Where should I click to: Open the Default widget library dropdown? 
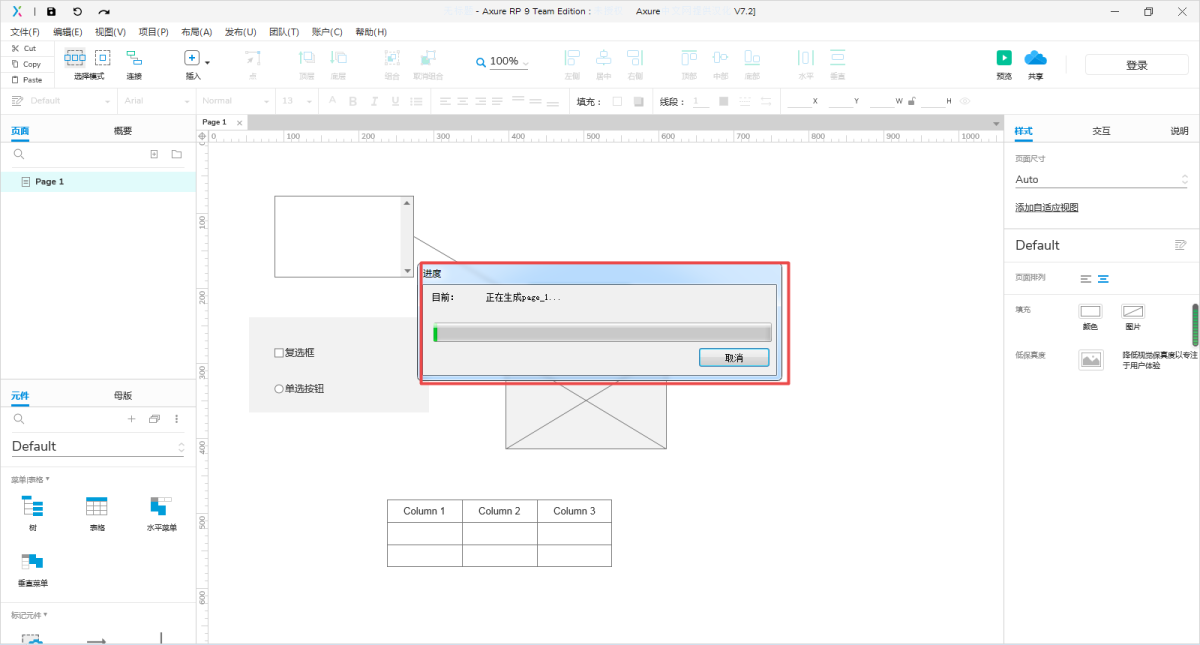pyautogui.click(x=98, y=447)
